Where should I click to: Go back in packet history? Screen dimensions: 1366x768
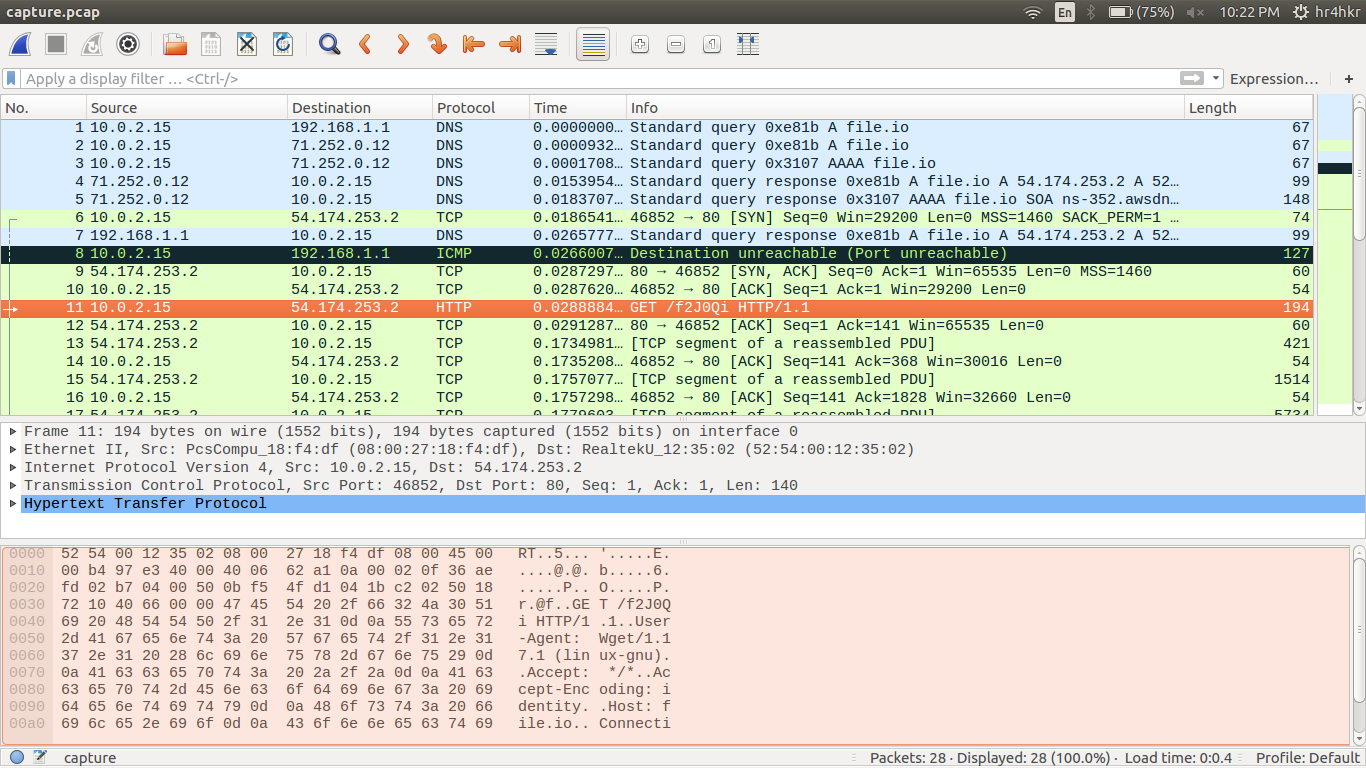(365, 44)
